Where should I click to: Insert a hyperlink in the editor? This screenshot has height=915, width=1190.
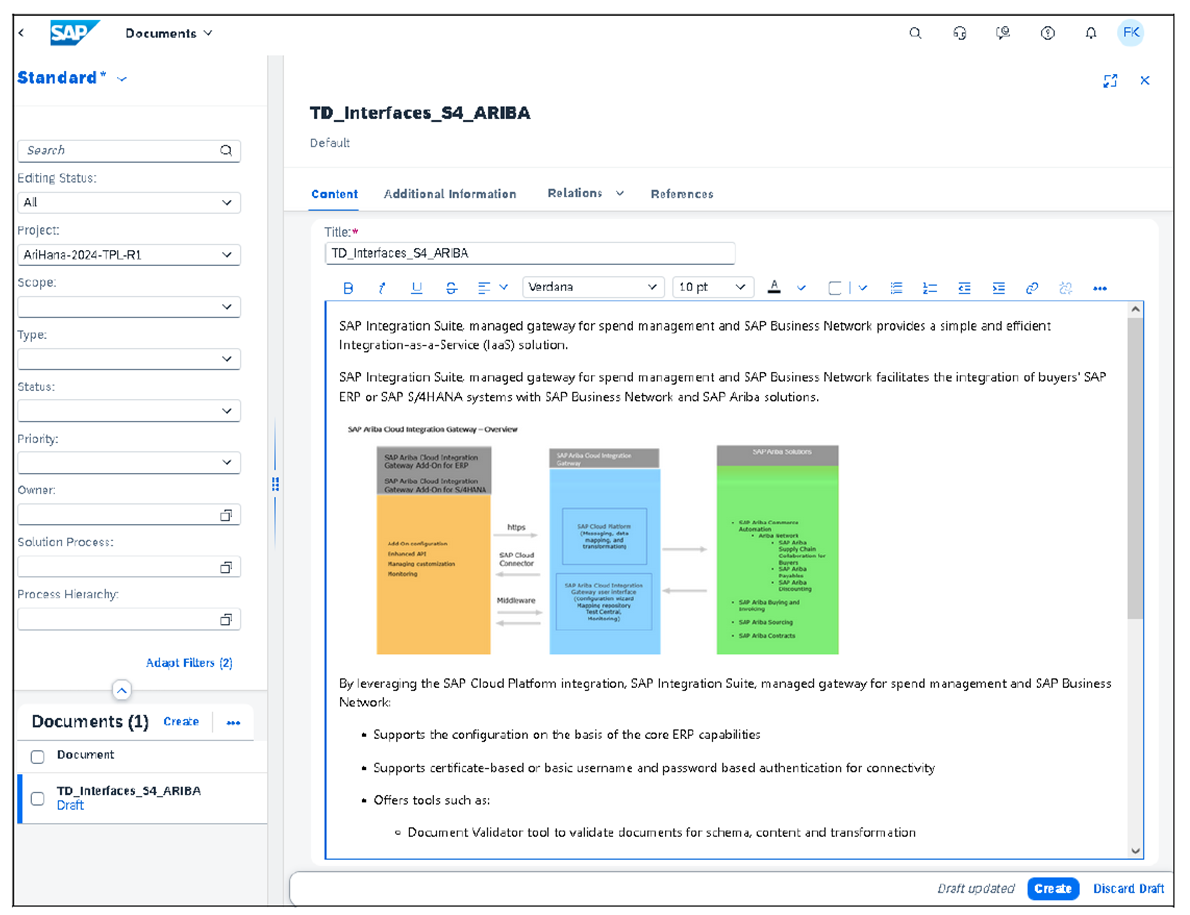pyautogui.click(x=1032, y=288)
